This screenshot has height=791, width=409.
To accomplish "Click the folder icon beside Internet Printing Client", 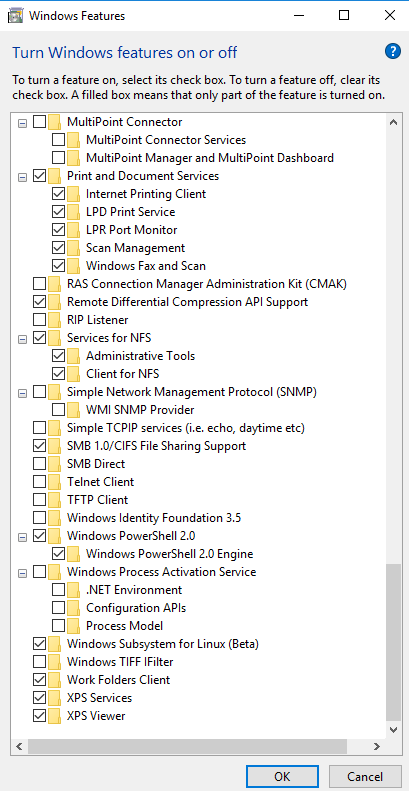I will pyautogui.click(x=74, y=194).
